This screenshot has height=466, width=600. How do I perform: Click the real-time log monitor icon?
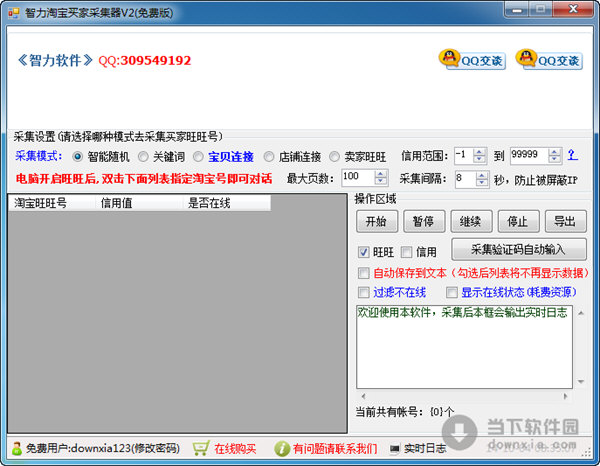coord(395,448)
